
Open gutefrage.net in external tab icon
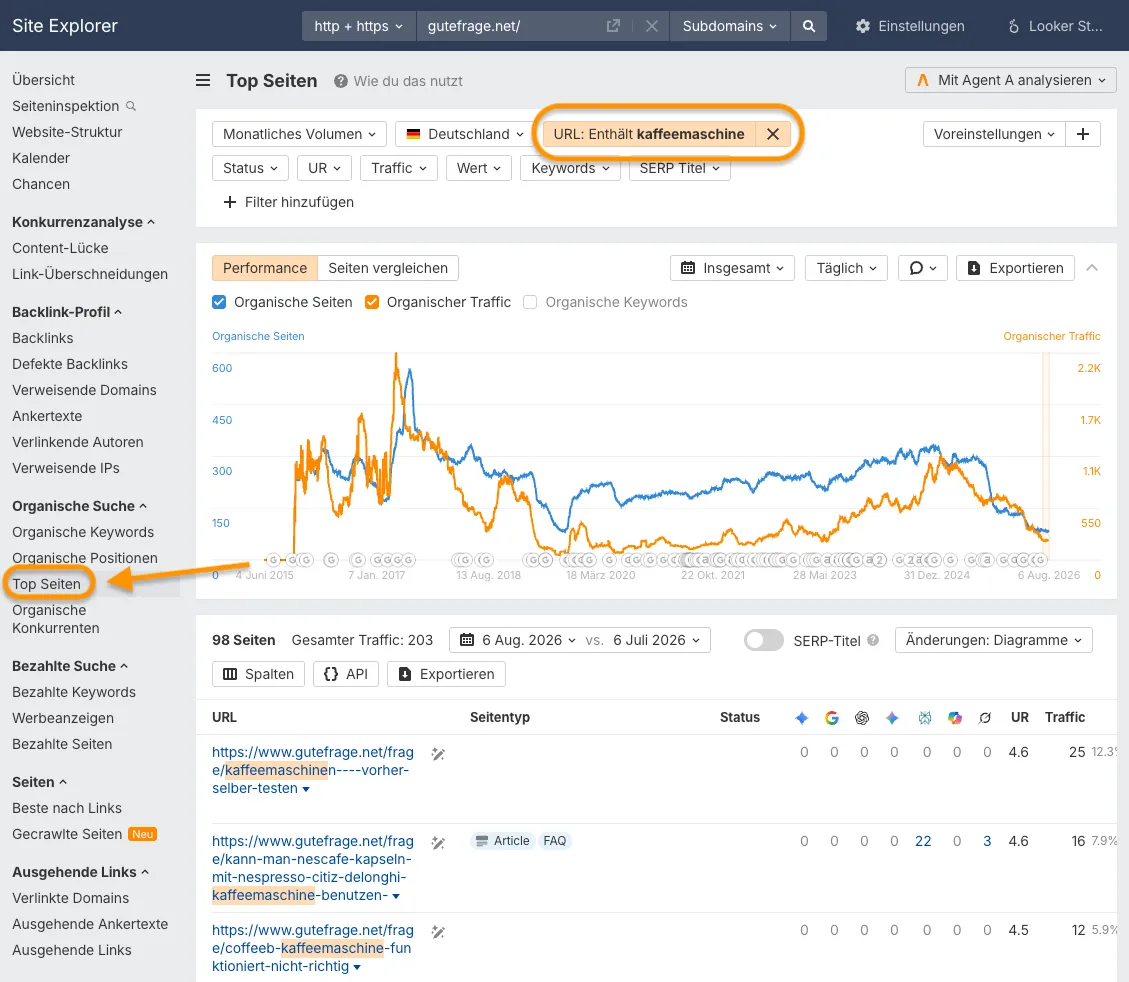[613, 26]
